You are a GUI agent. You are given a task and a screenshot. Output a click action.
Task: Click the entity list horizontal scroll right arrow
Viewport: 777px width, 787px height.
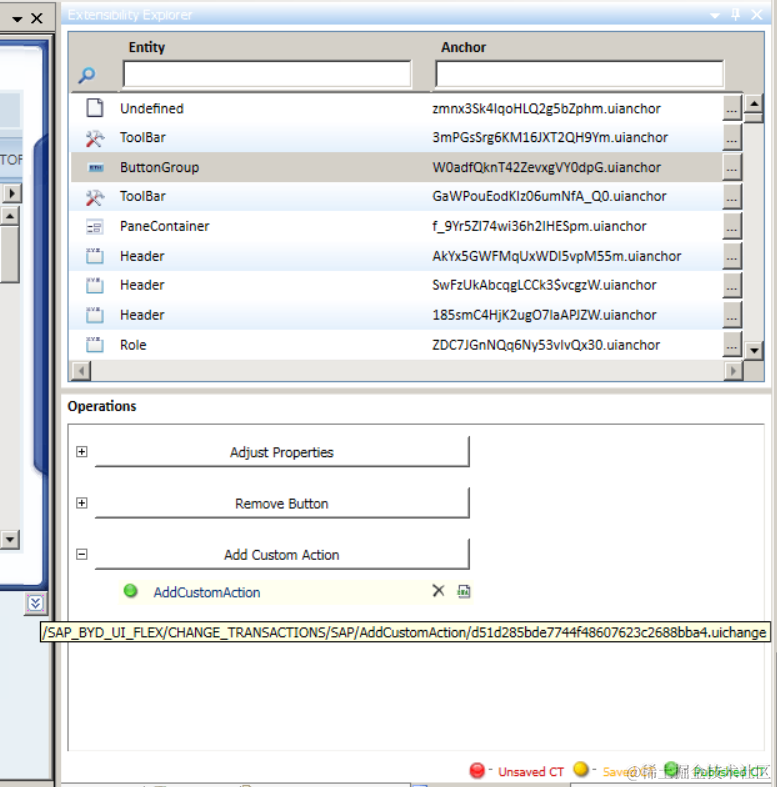click(x=733, y=371)
